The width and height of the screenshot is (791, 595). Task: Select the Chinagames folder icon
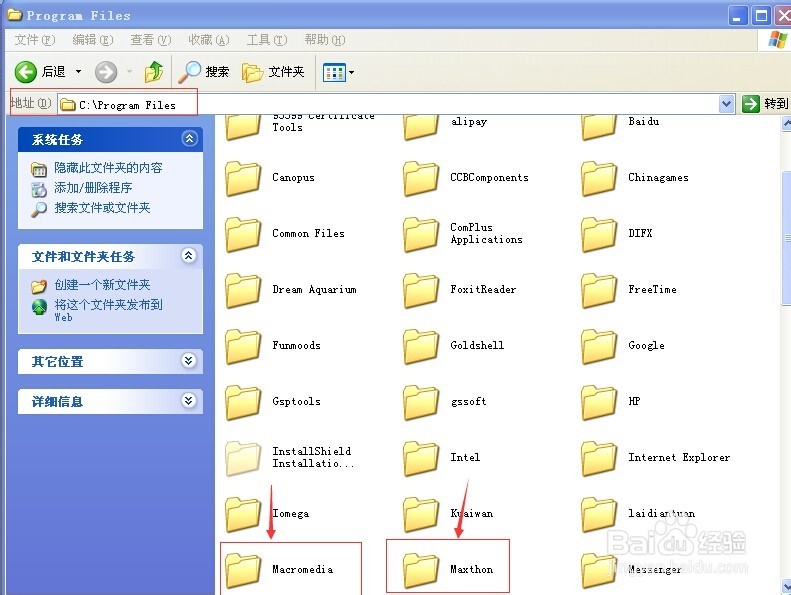(x=598, y=178)
